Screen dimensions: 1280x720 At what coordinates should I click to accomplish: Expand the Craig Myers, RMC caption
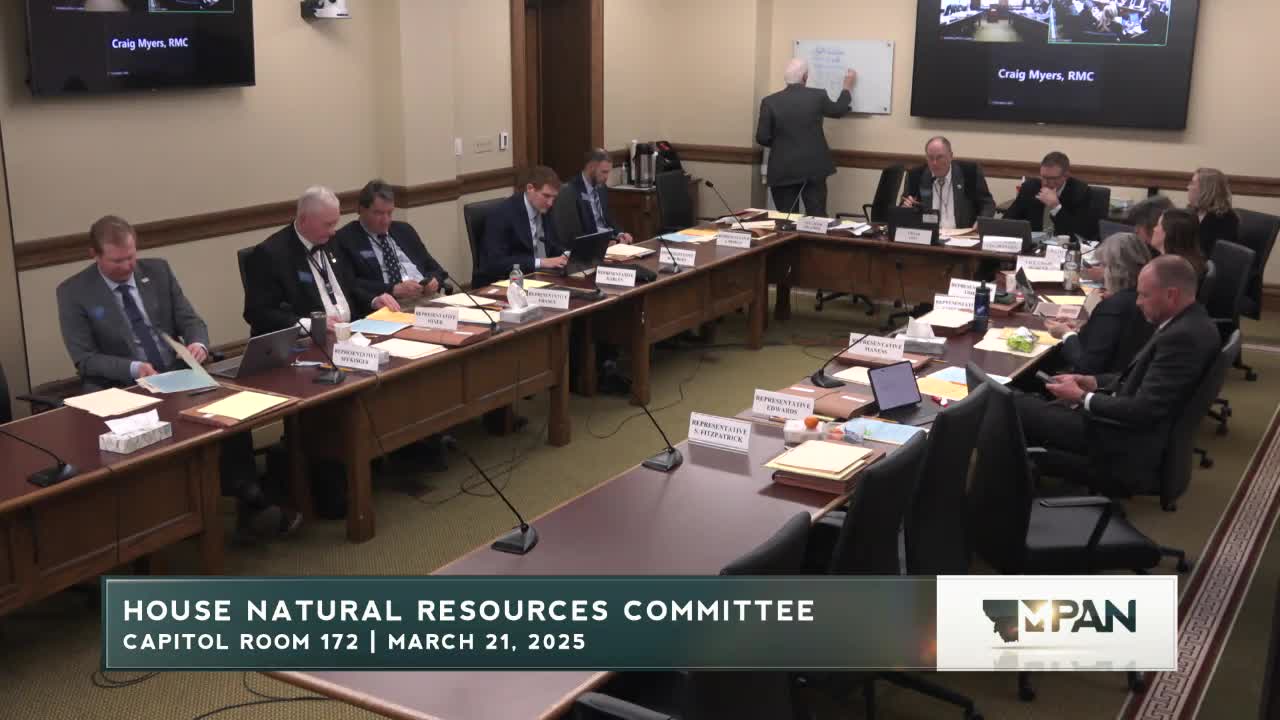pyautogui.click(x=1044, y=73)
